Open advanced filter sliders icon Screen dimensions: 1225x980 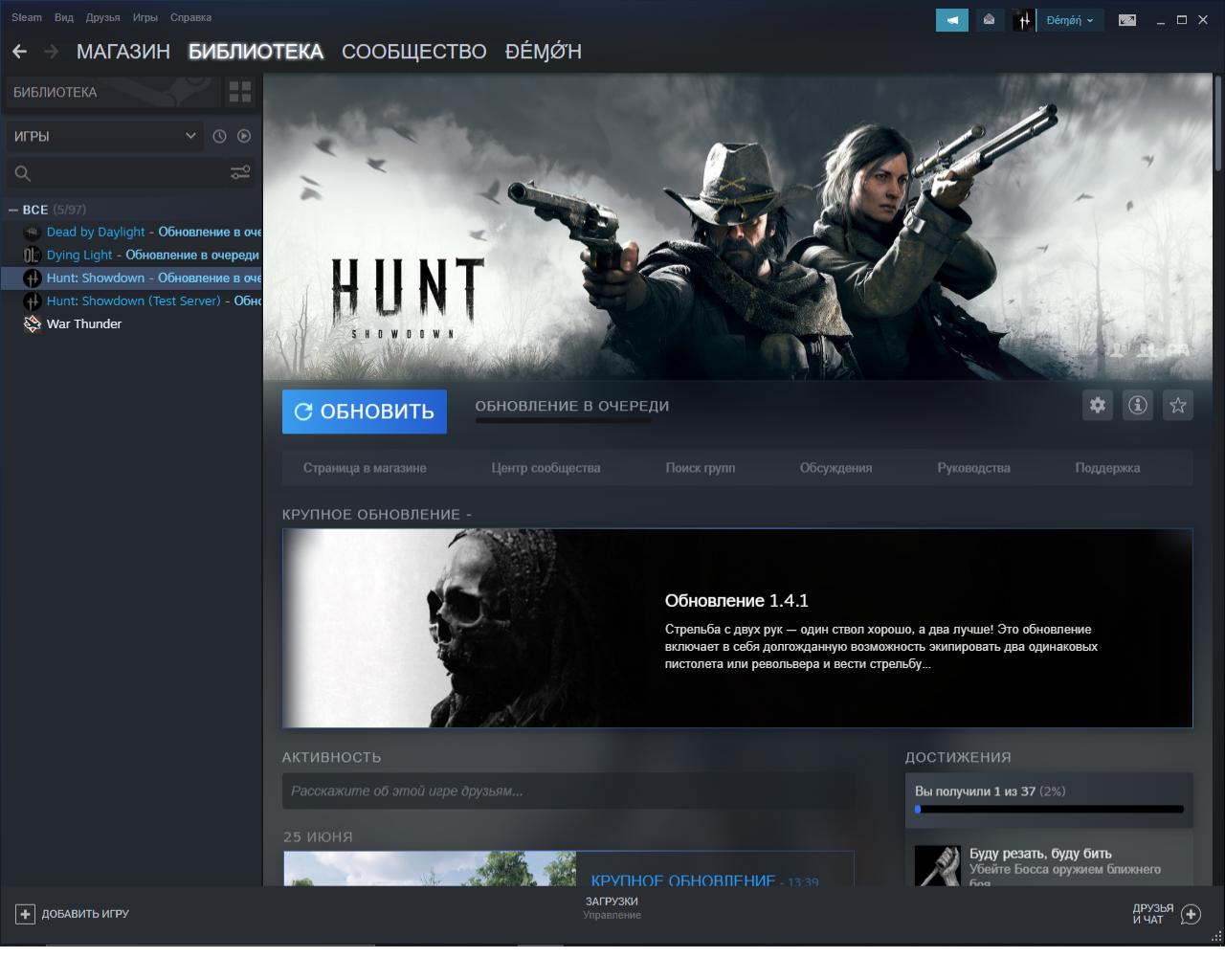240,172
